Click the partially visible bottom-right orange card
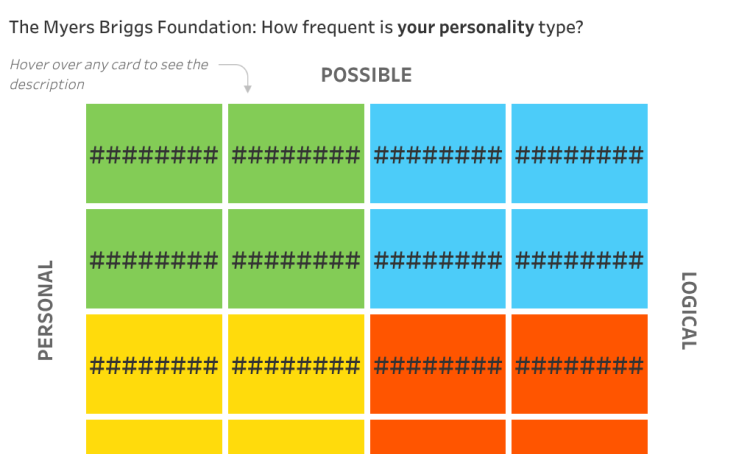The width and height of the screenshot is (736, 454). coord(580,437)
